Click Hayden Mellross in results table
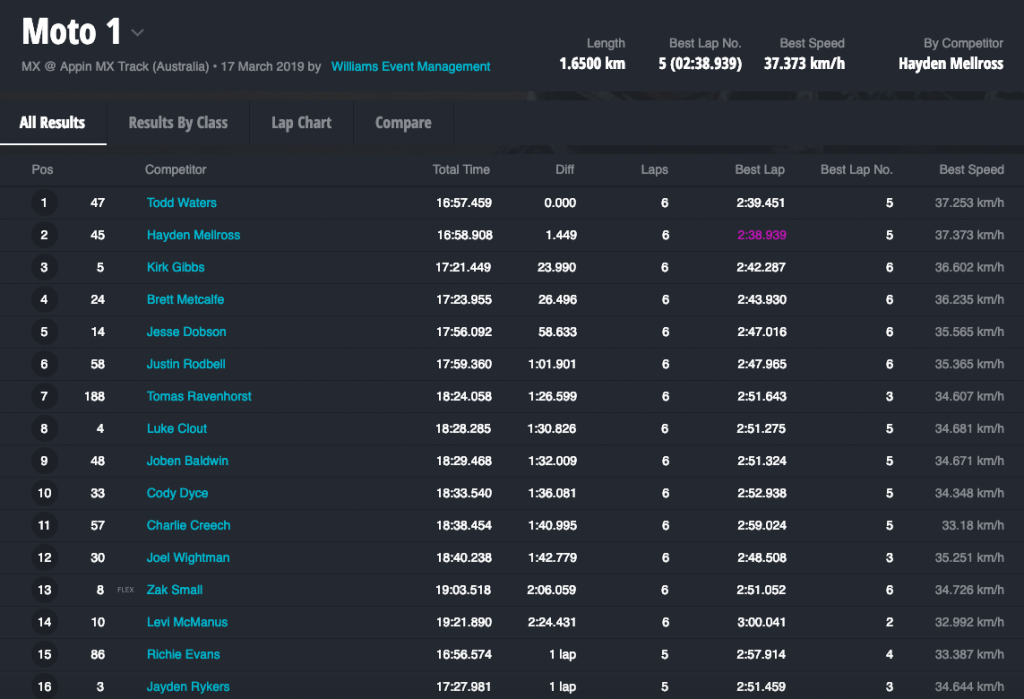The image size is (1024, 699). (x=193, y=235)
